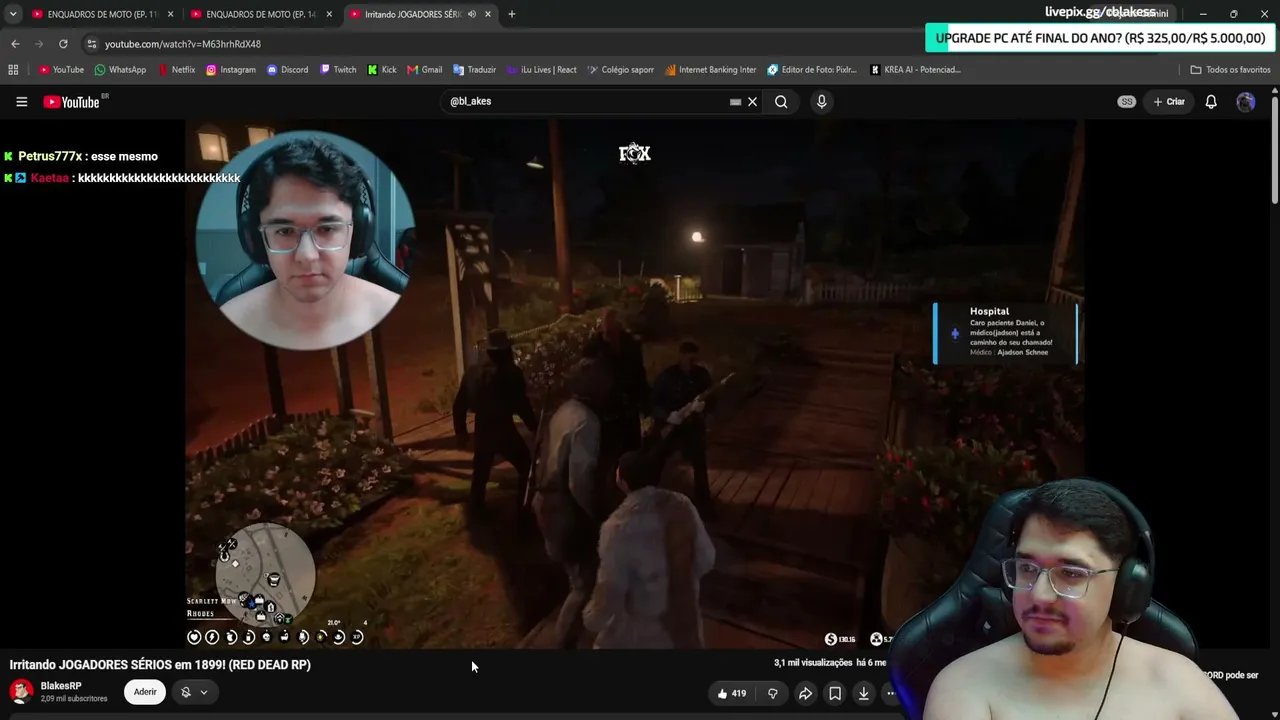Go to the YouTube home via its logo
1280x720 pixels.
click(x=75, y=102)
